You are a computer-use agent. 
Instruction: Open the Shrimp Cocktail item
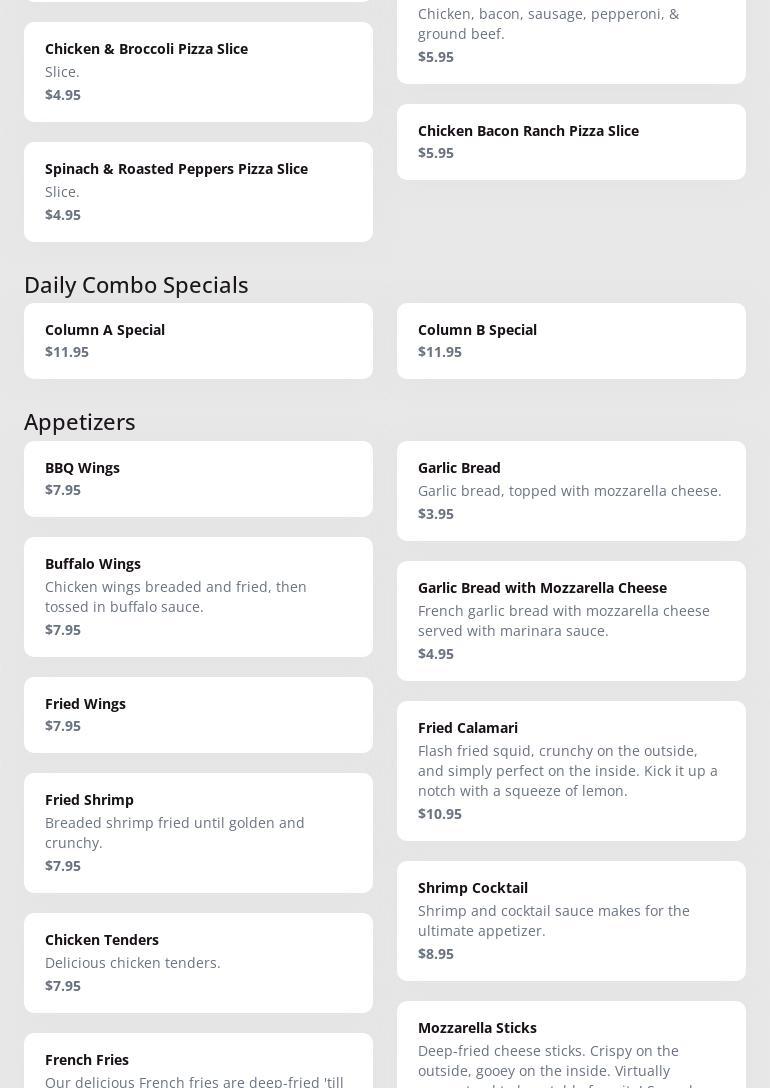point(570,921)
